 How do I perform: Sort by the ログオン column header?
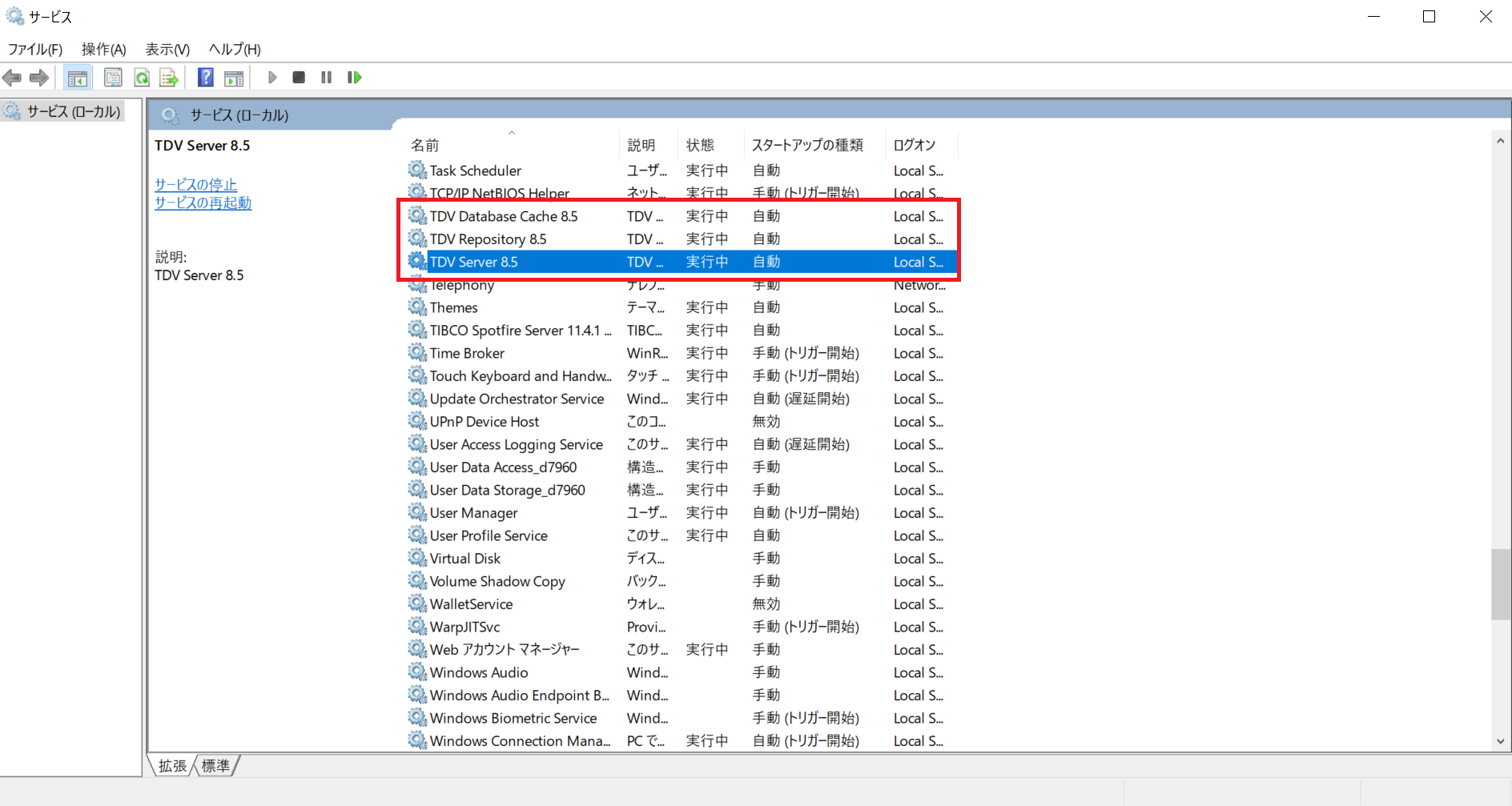tap(922, 145)
